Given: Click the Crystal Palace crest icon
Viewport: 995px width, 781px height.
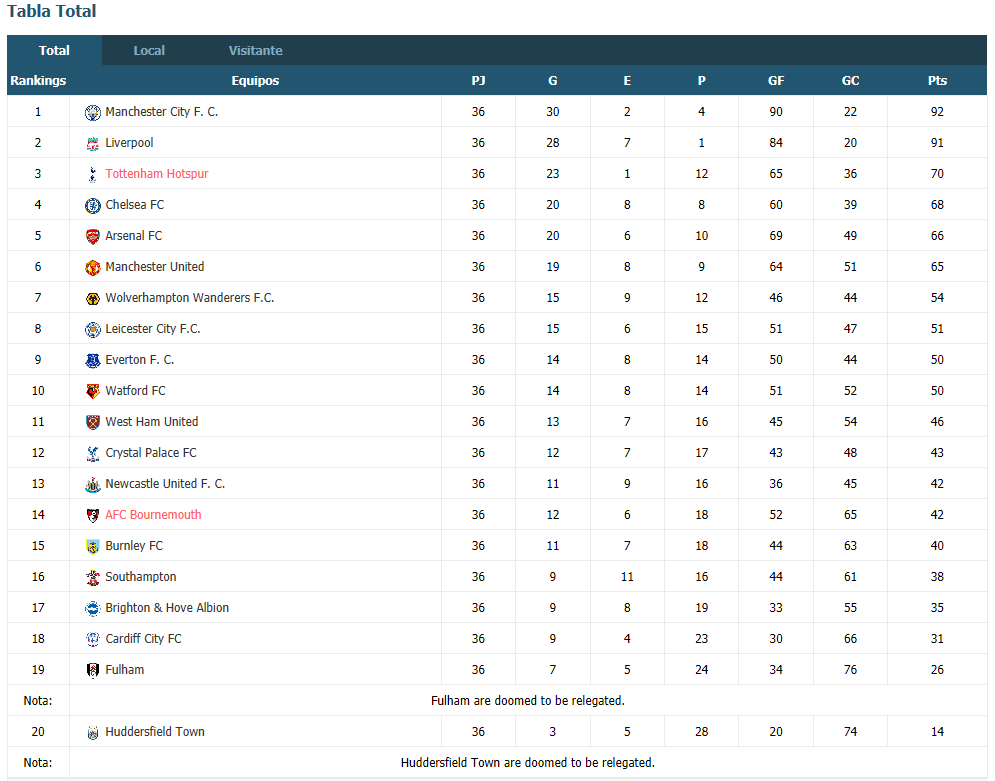Looking at the screenshot, I should coord(93,454).
